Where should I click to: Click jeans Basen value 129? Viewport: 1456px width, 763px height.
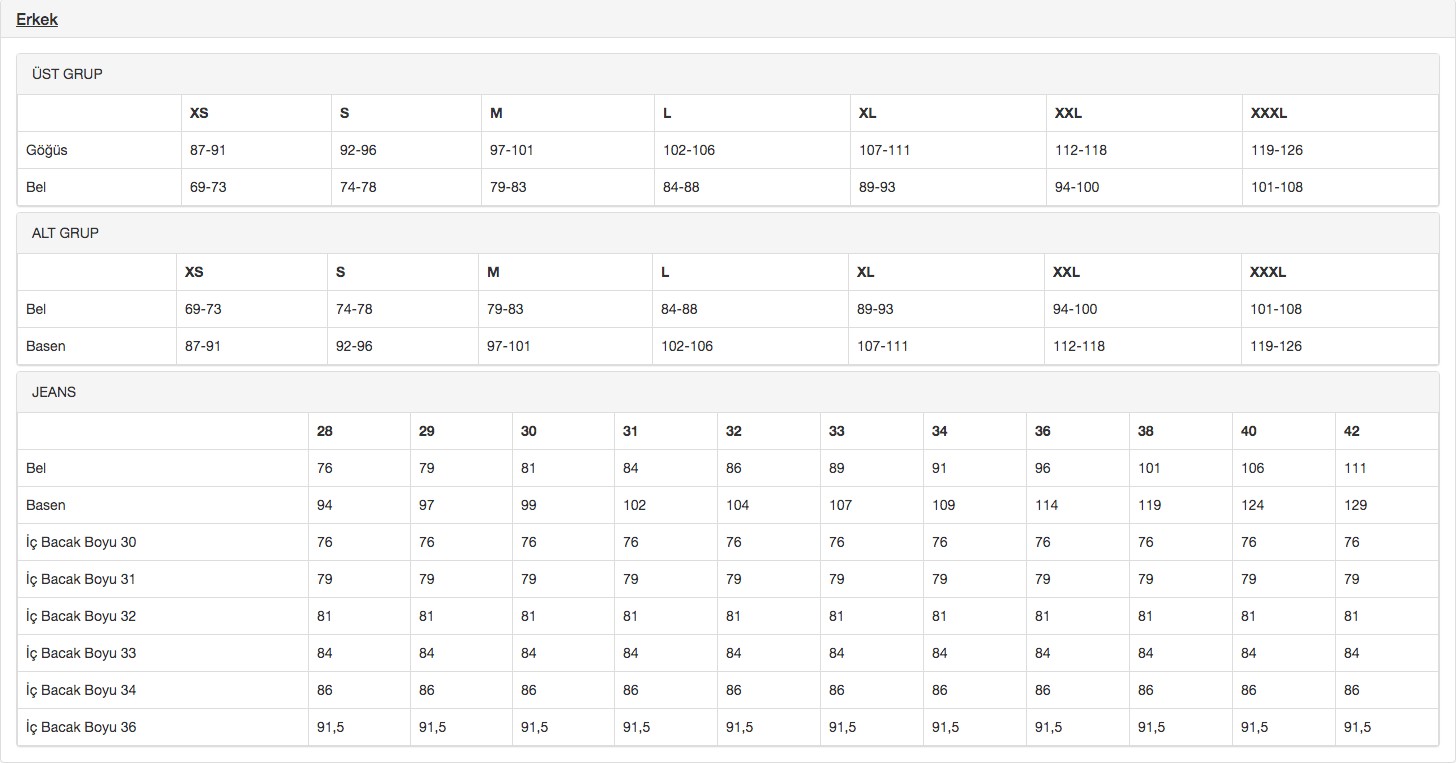coord(1356,505)
